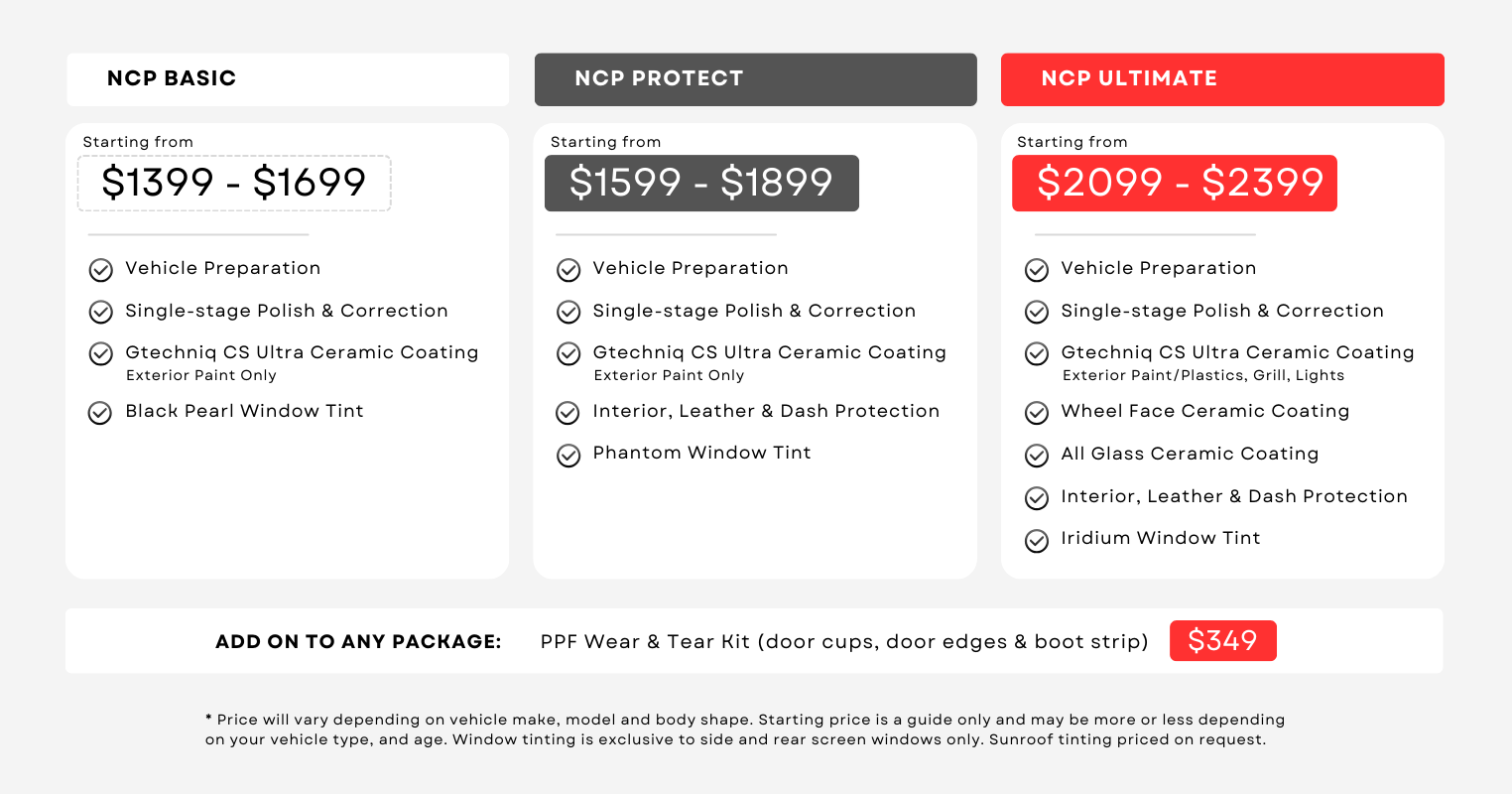The width and height of the screenshot is (1512, 794).
Task: Click the red $349 add-on price
Action: point(1222,641)
